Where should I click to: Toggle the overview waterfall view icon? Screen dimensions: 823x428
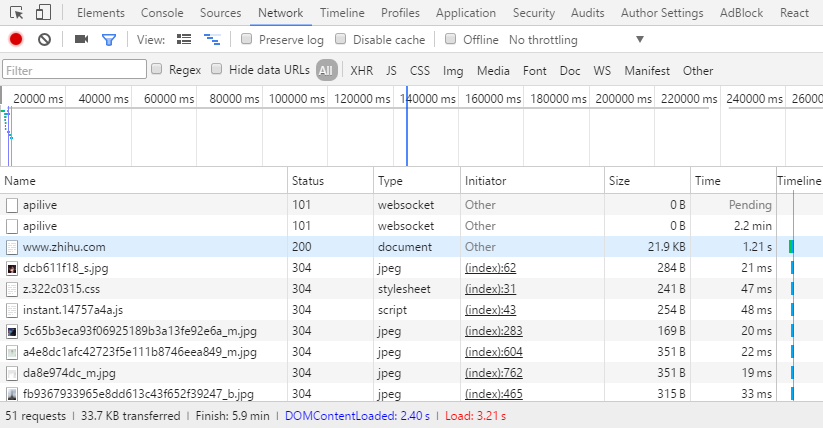pyautogui.click(x=212, y=39)
